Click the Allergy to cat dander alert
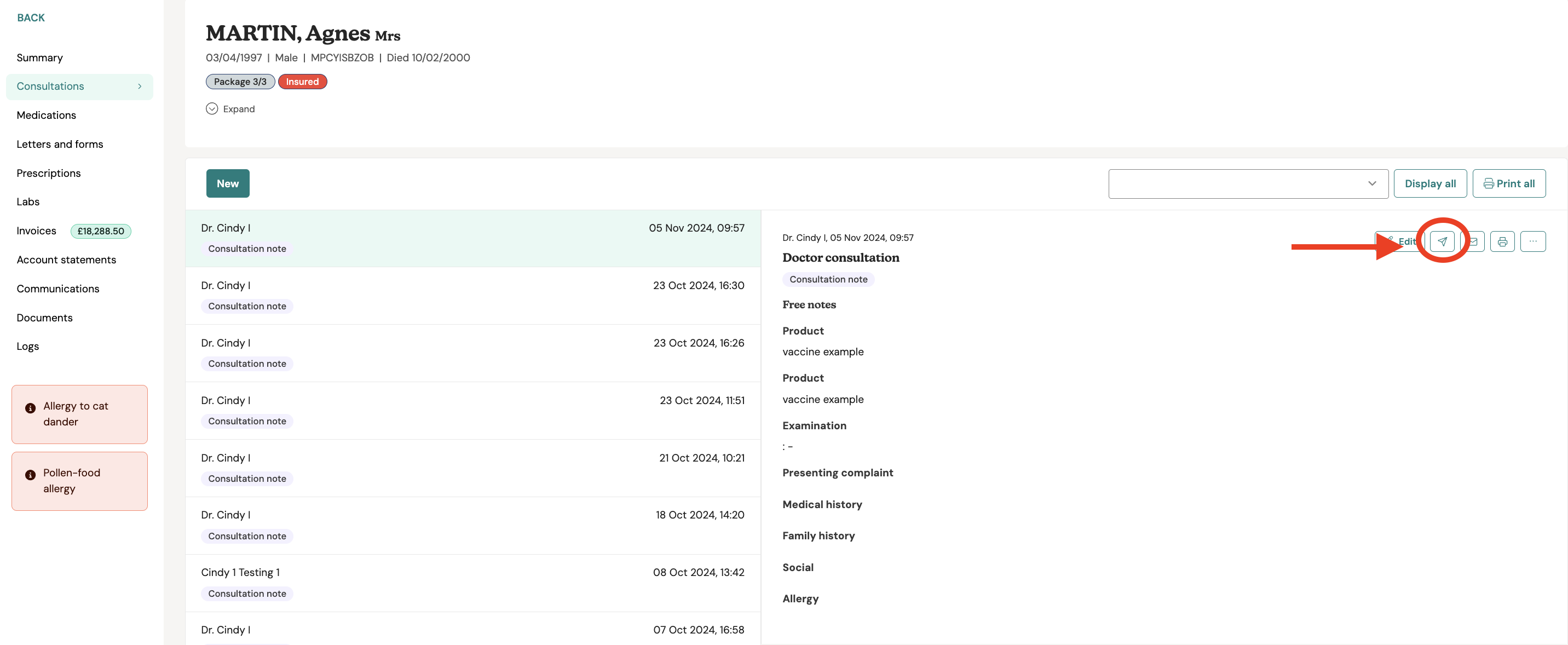 point(80,414)
